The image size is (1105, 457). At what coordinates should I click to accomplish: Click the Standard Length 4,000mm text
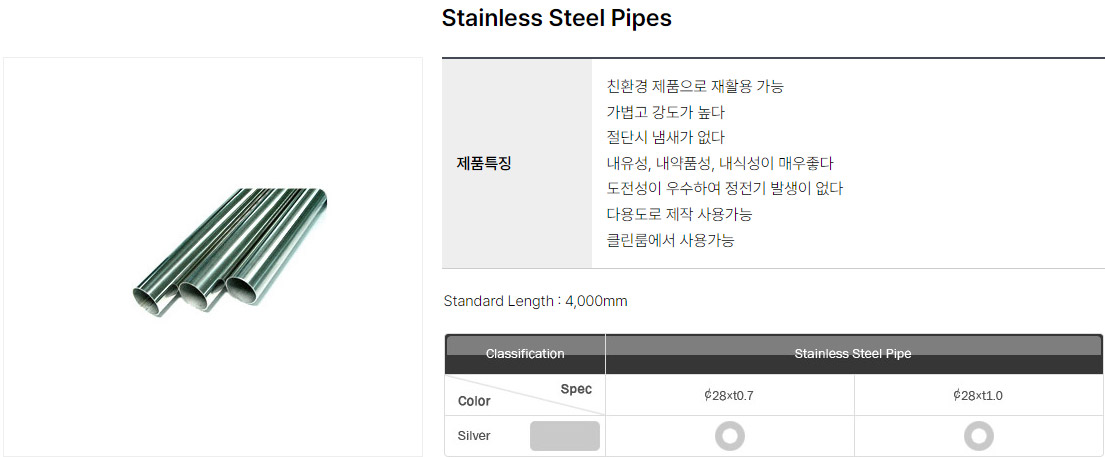pyautogui.click(x=536, y=301)
